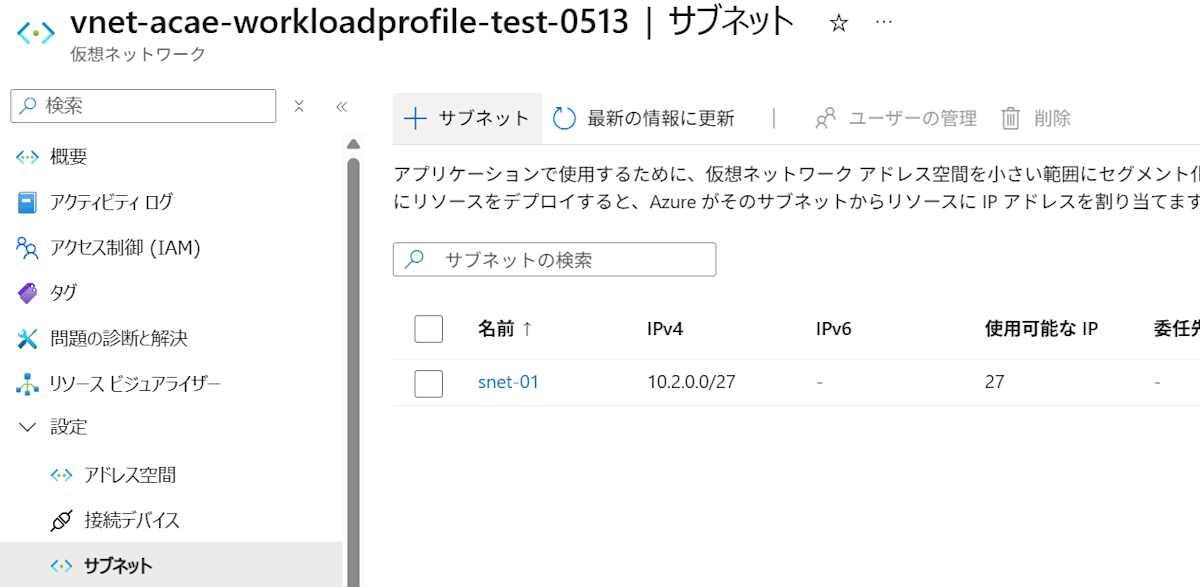
Task: Click the リソース ビジュアライザー hierarchy icon
Action: pyautogui.click(x=28, y=384)
